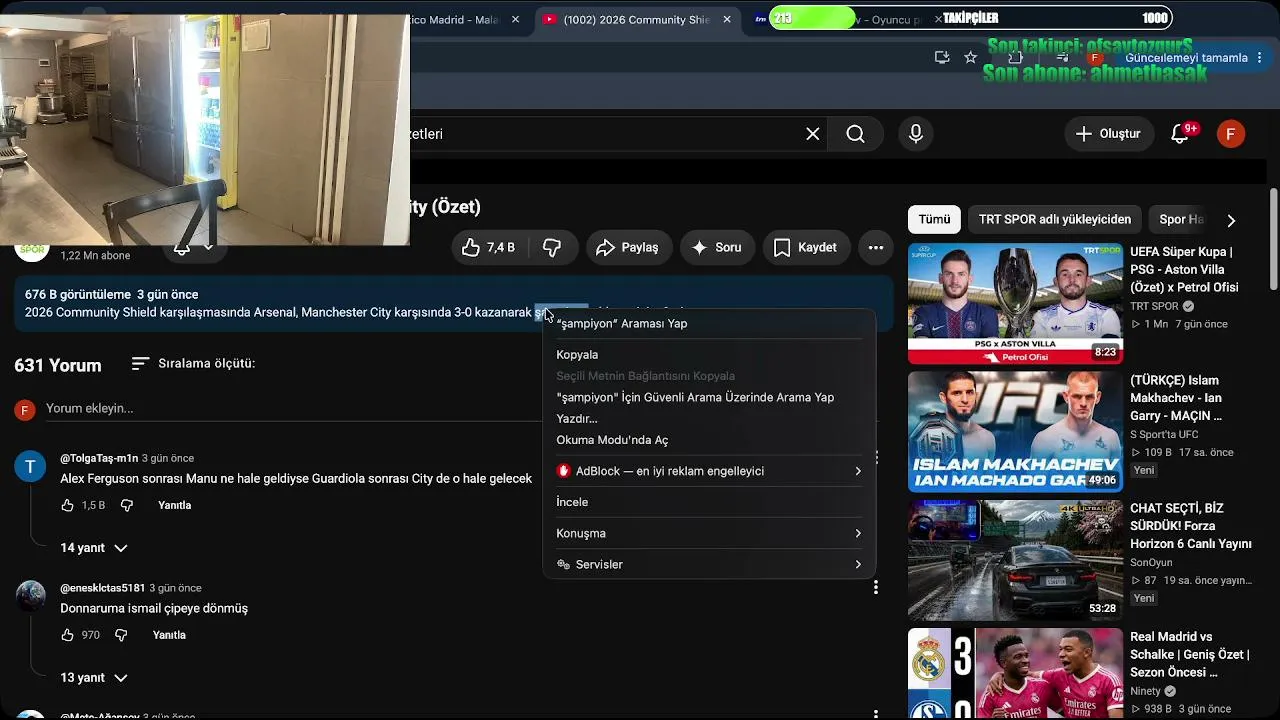This screenshot has width=1280, height=720.
Task: Open the Sıralama ölçütü sort menu
Action: pos(194,364)
